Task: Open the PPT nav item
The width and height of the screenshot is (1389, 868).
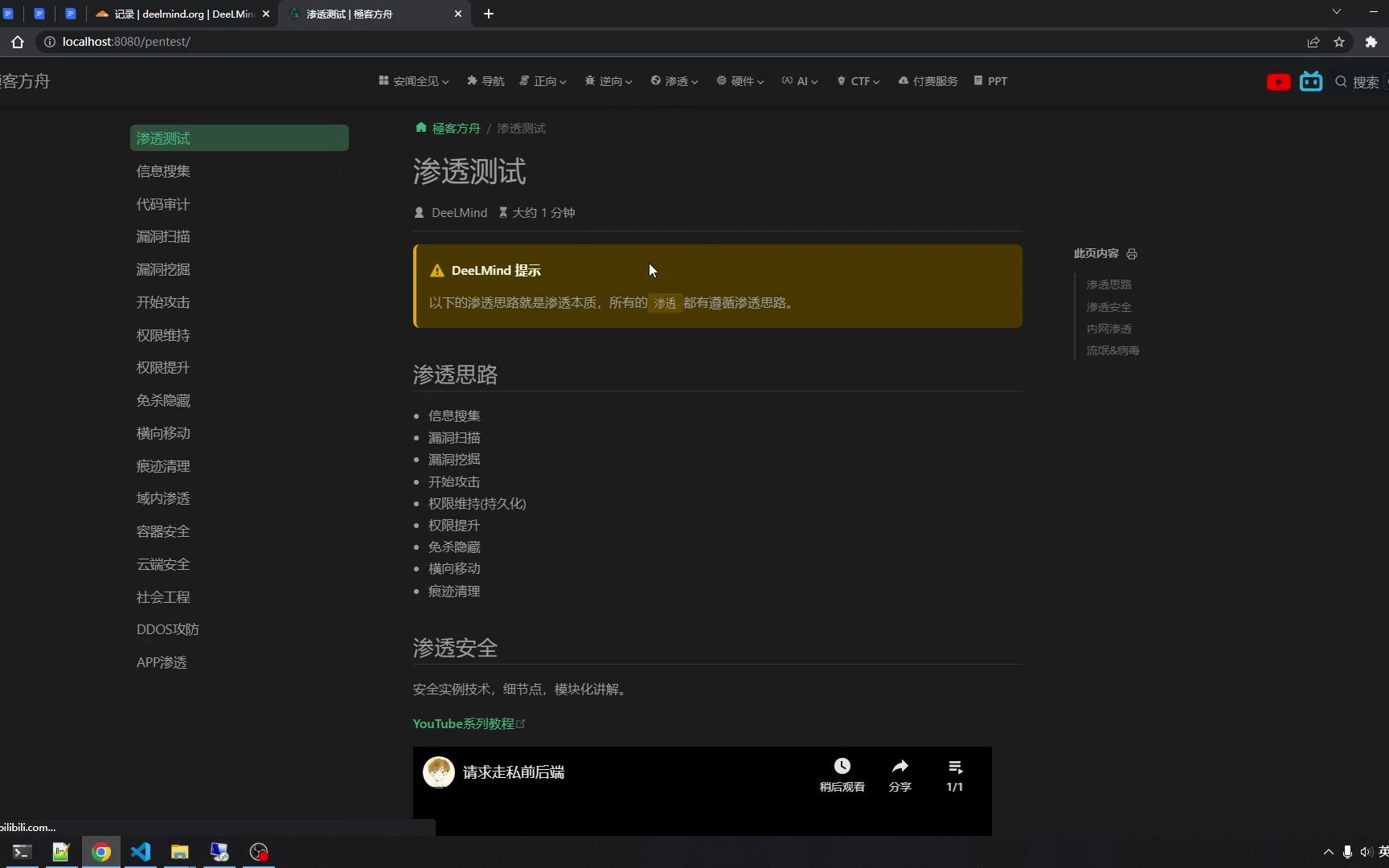Action: (990, 81)
